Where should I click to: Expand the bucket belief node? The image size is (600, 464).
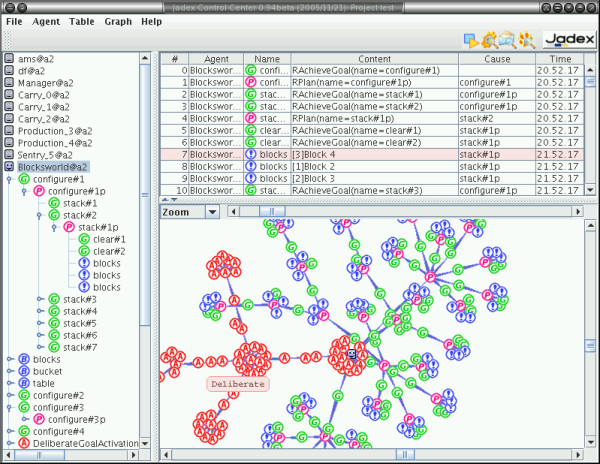10,371
